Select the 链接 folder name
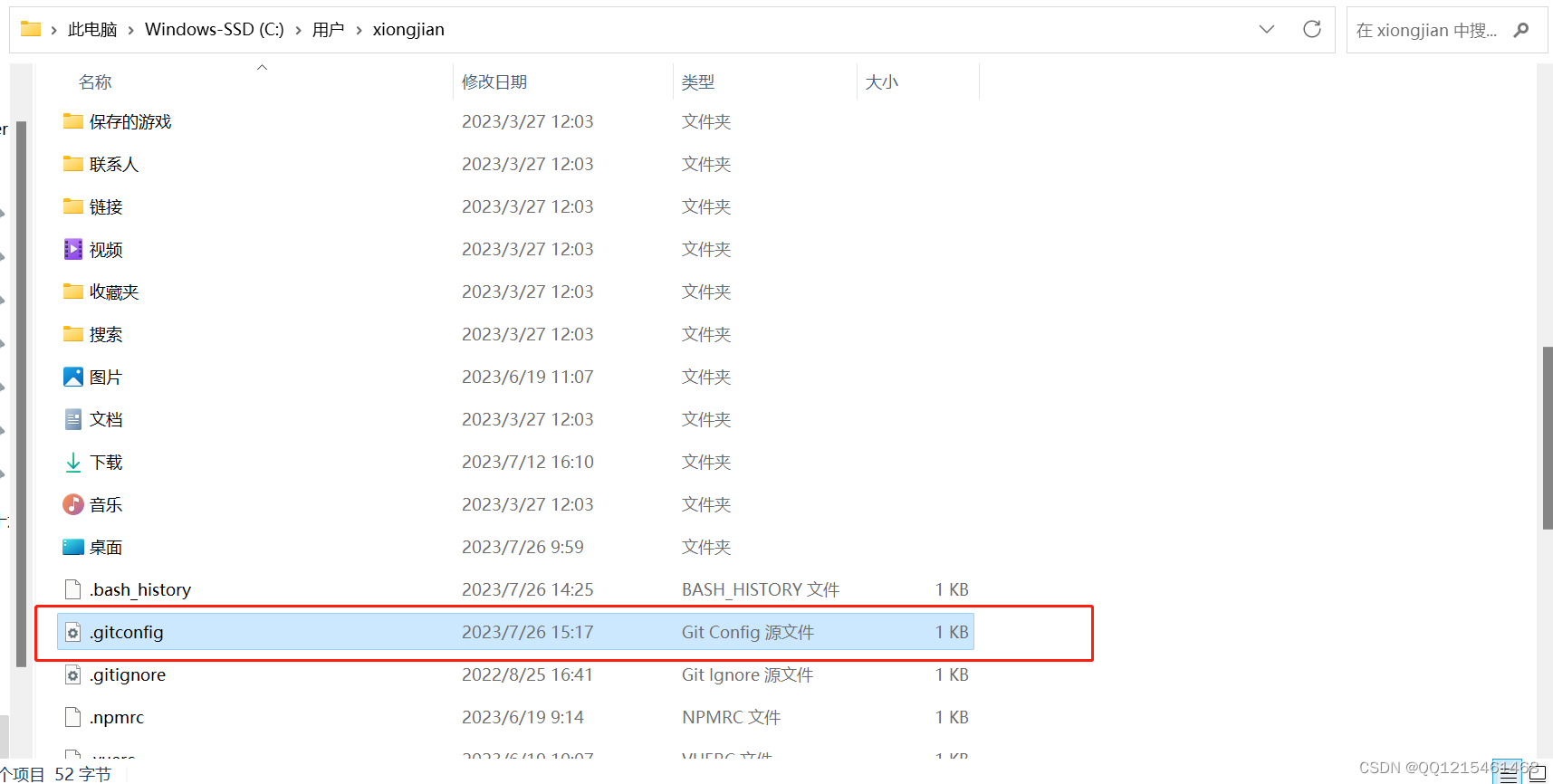 coord(106,206)
